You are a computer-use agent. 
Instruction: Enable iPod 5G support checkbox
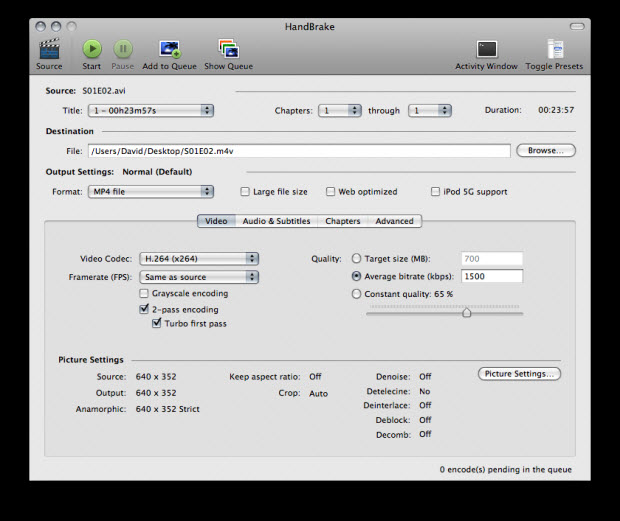pyautogui.click(x=435, y=192)
